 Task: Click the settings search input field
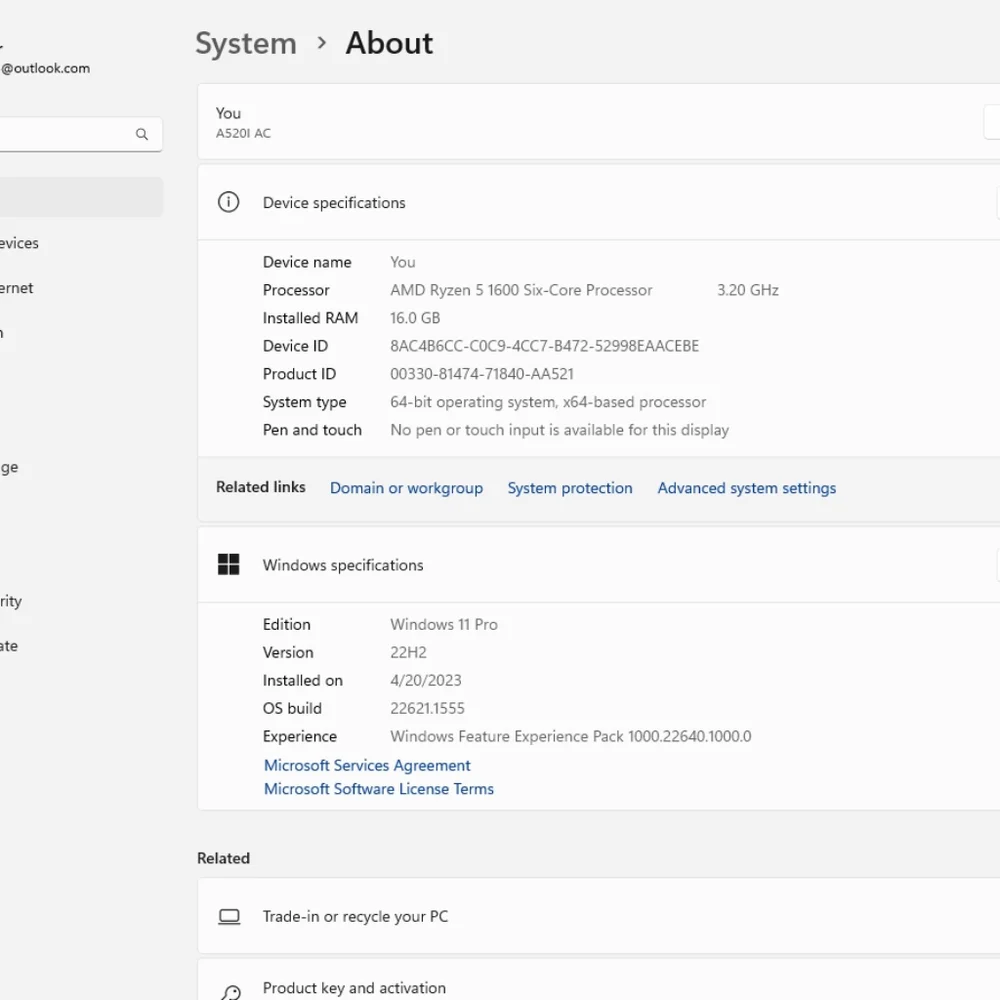click(80, 134)
